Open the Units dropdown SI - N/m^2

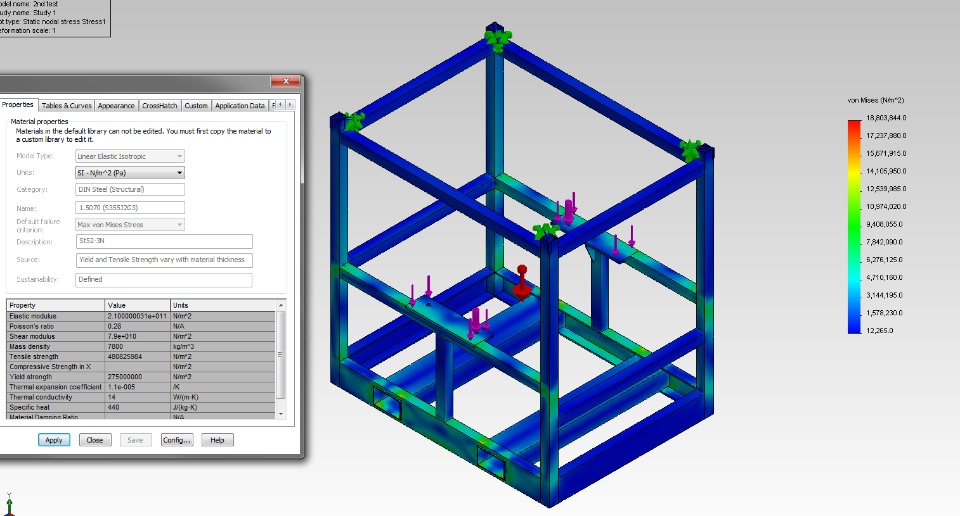tap(130, 173)
